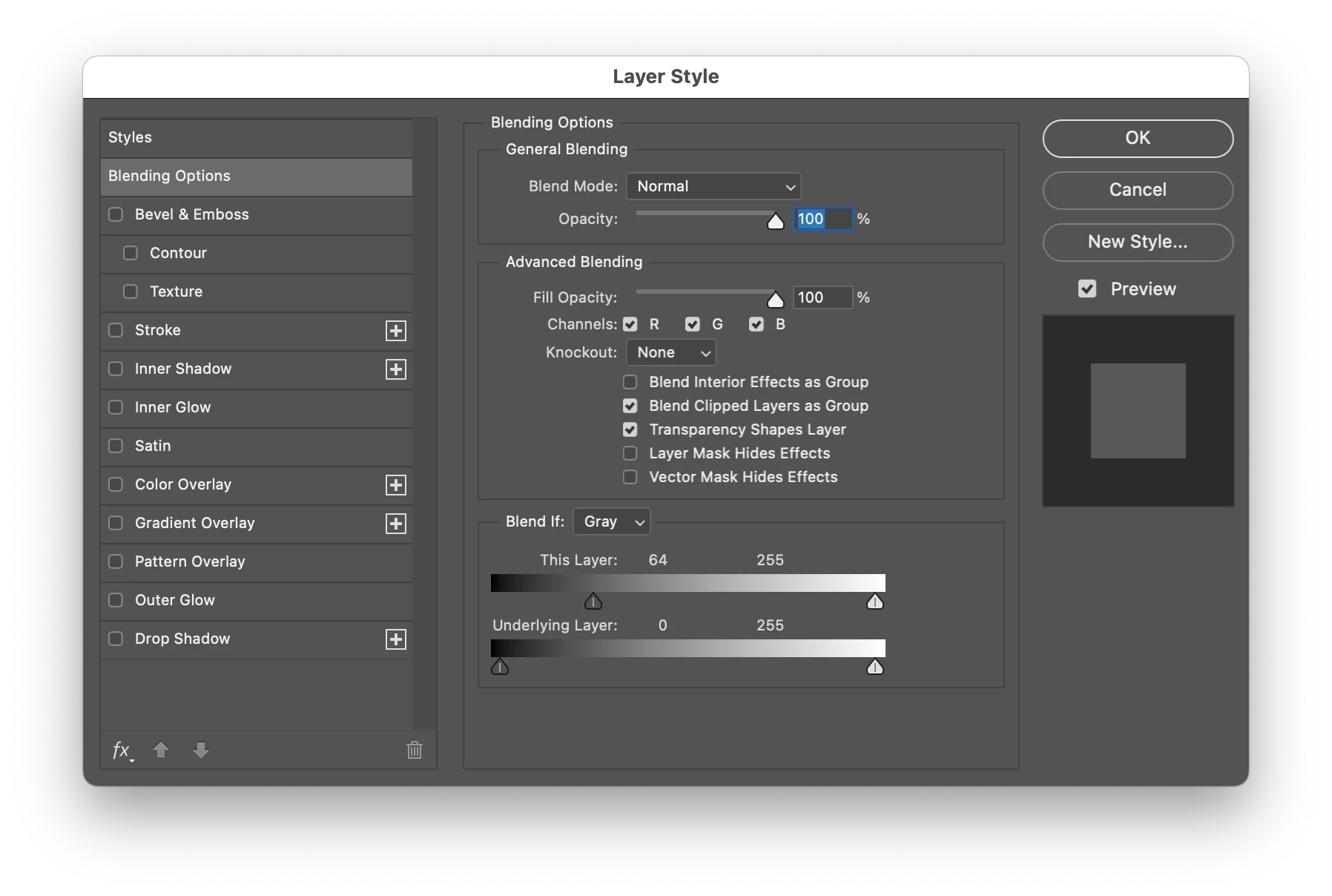Open the Blend If Gray dropdown
1332x896 pixels.
tap(612, 521)
